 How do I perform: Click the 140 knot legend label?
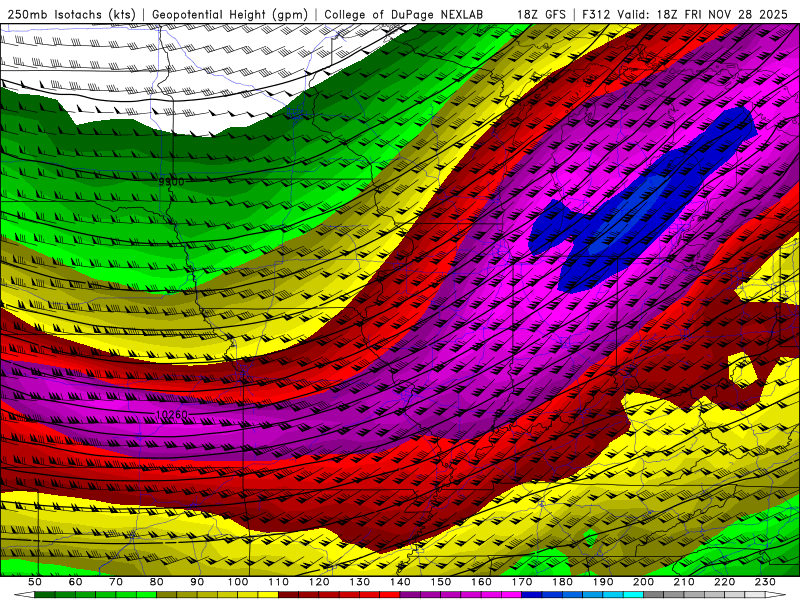401,582
